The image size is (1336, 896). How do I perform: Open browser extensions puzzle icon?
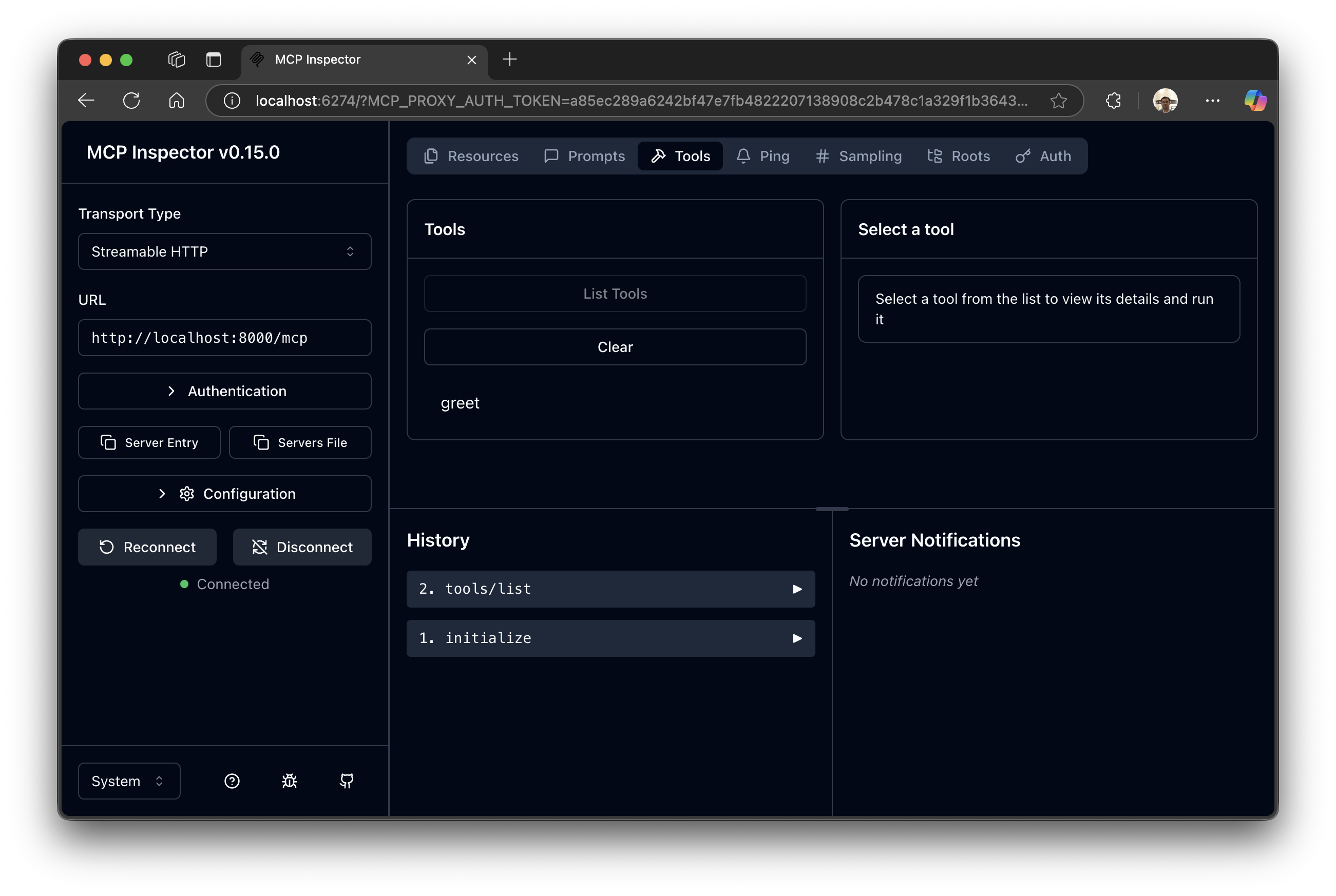click(x=1113, y=101)
